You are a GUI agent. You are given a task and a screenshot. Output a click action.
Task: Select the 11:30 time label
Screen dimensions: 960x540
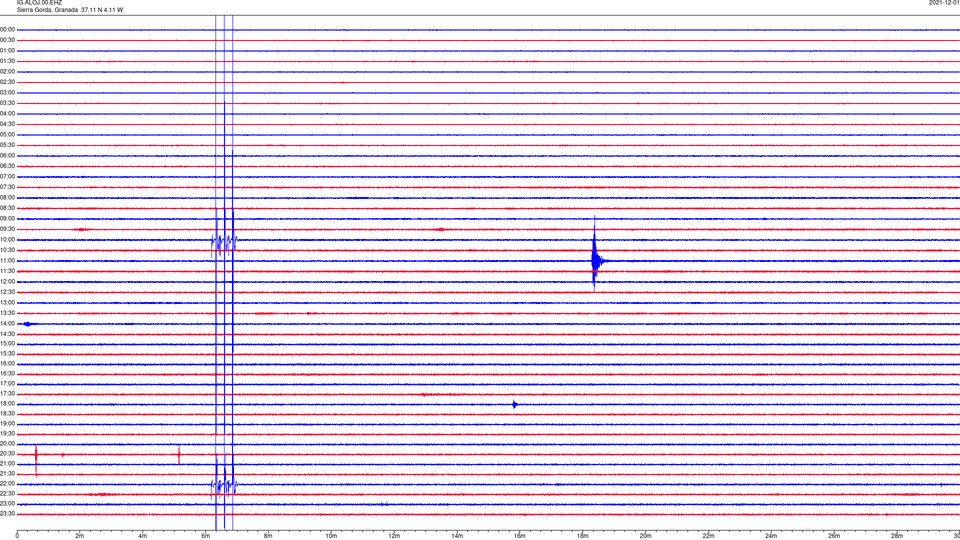(7, 271)
